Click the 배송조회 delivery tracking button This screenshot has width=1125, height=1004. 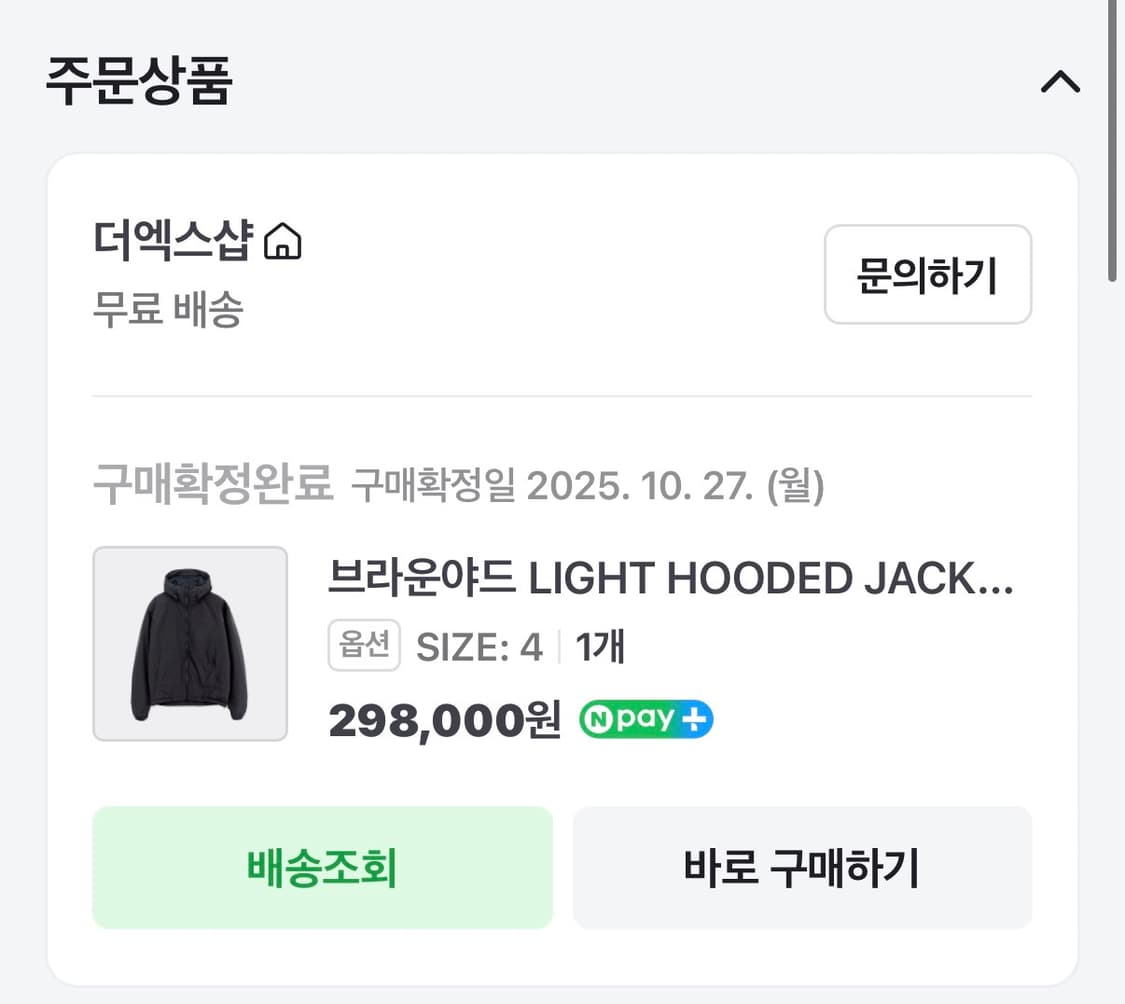click(322, 868)
